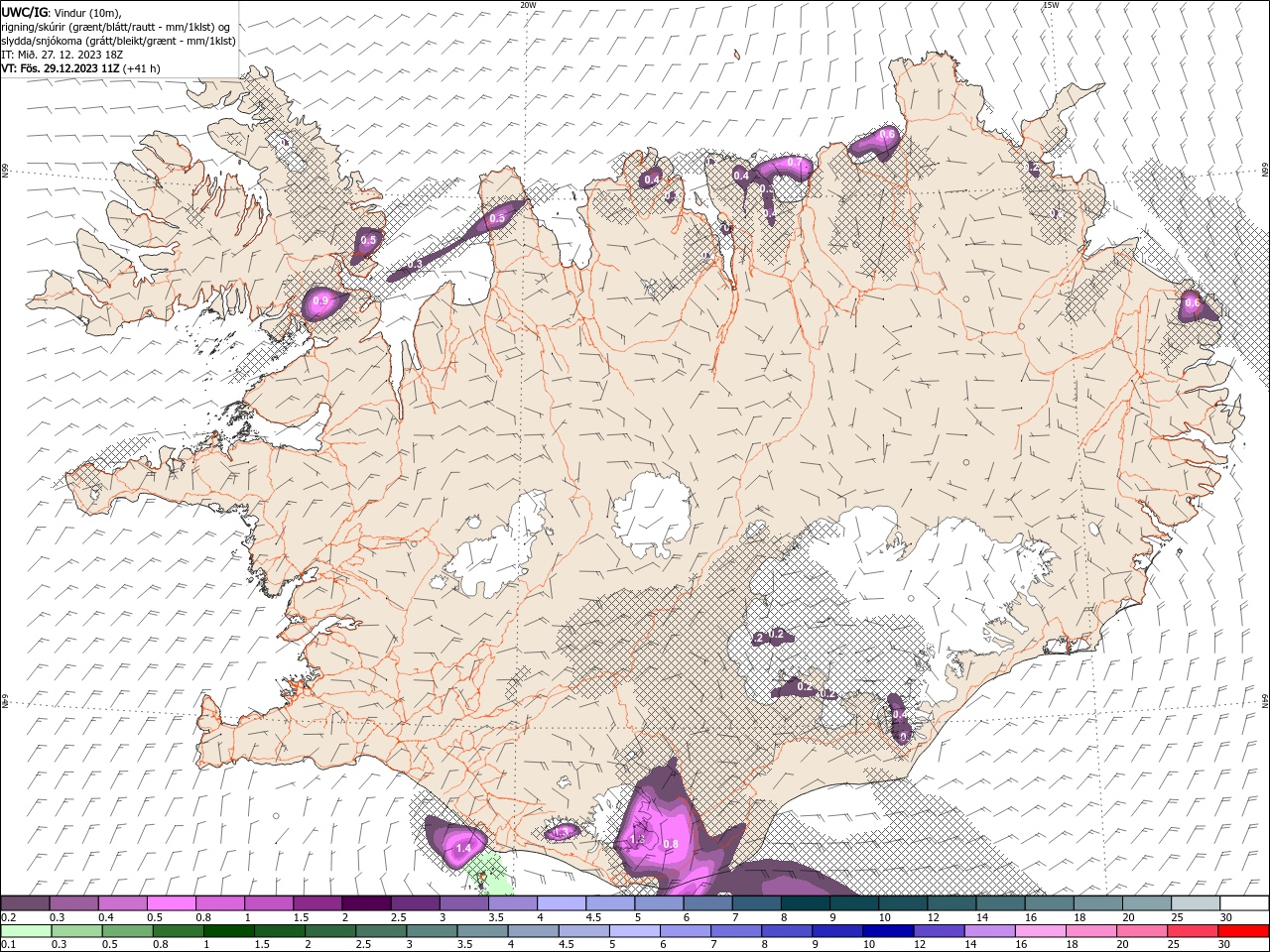Click the 12–14 swatch in the snow legend
The image size is (1270, 952).
tap(950, 903)
